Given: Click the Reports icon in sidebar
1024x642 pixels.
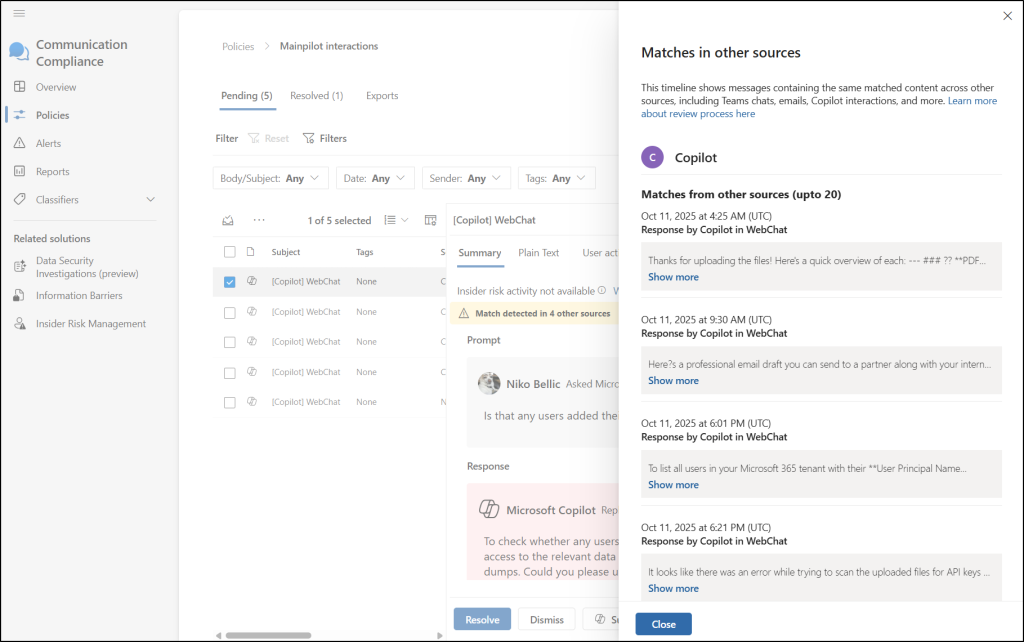Looking at the screenshot, I should click(19, 172).
